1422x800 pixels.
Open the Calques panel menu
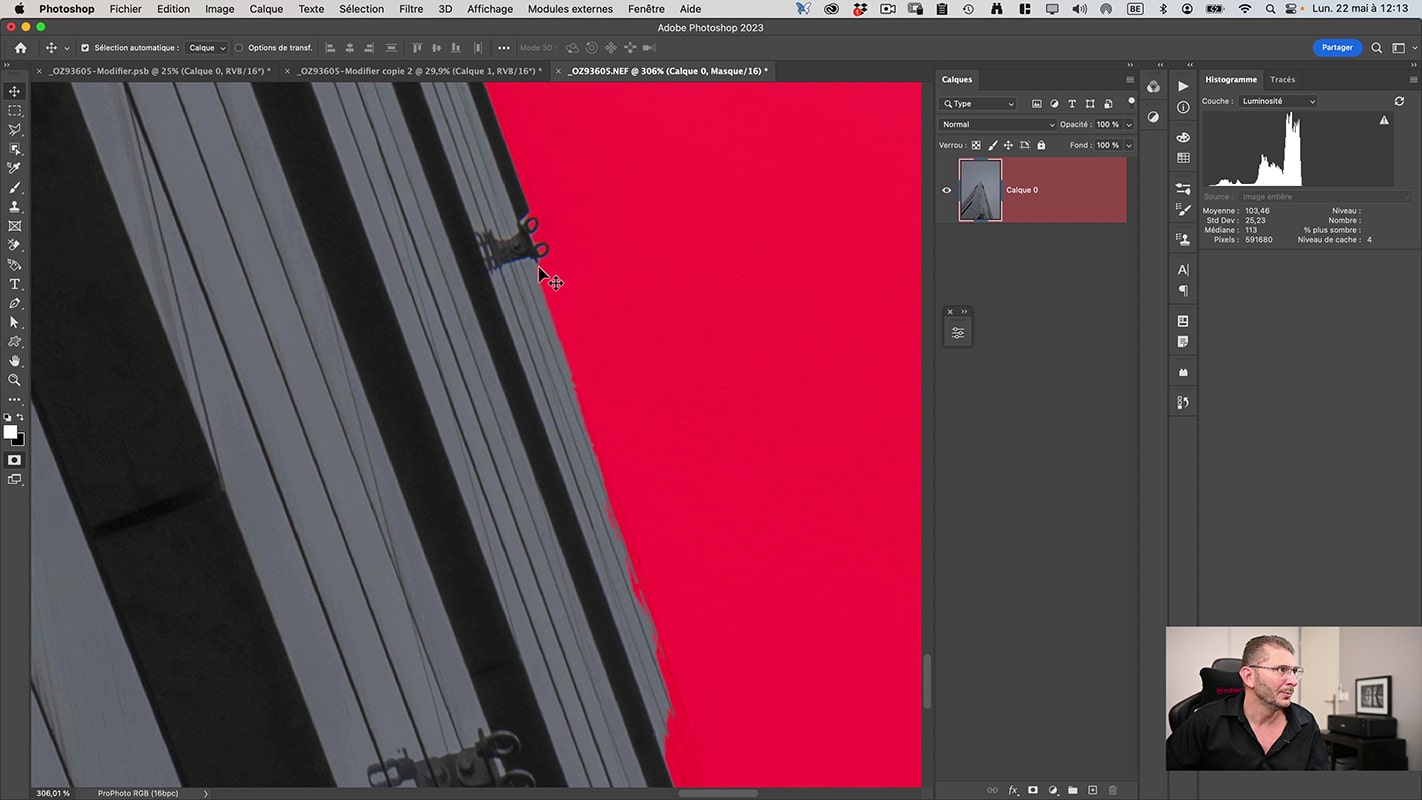coord(1130,80)
